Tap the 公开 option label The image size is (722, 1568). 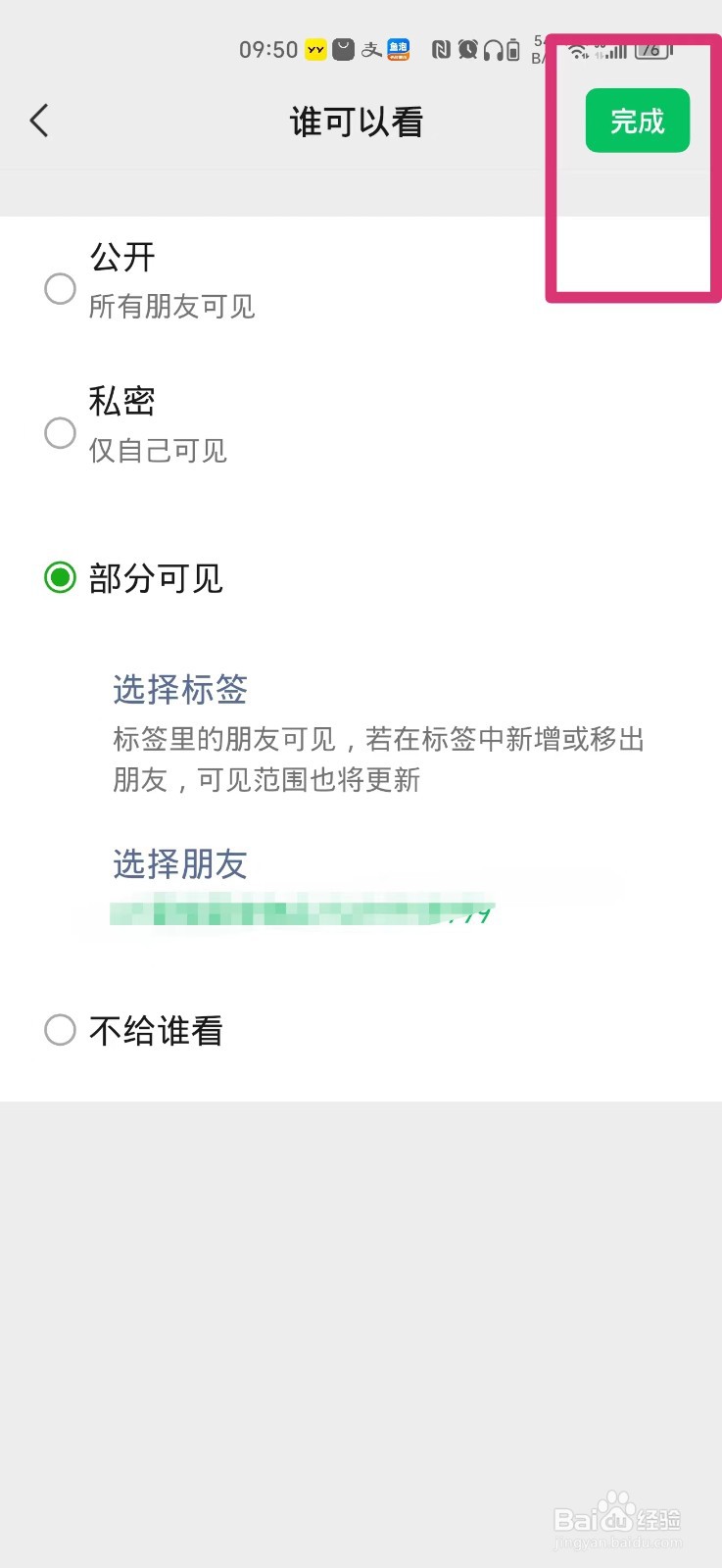(x=122, y=257)
